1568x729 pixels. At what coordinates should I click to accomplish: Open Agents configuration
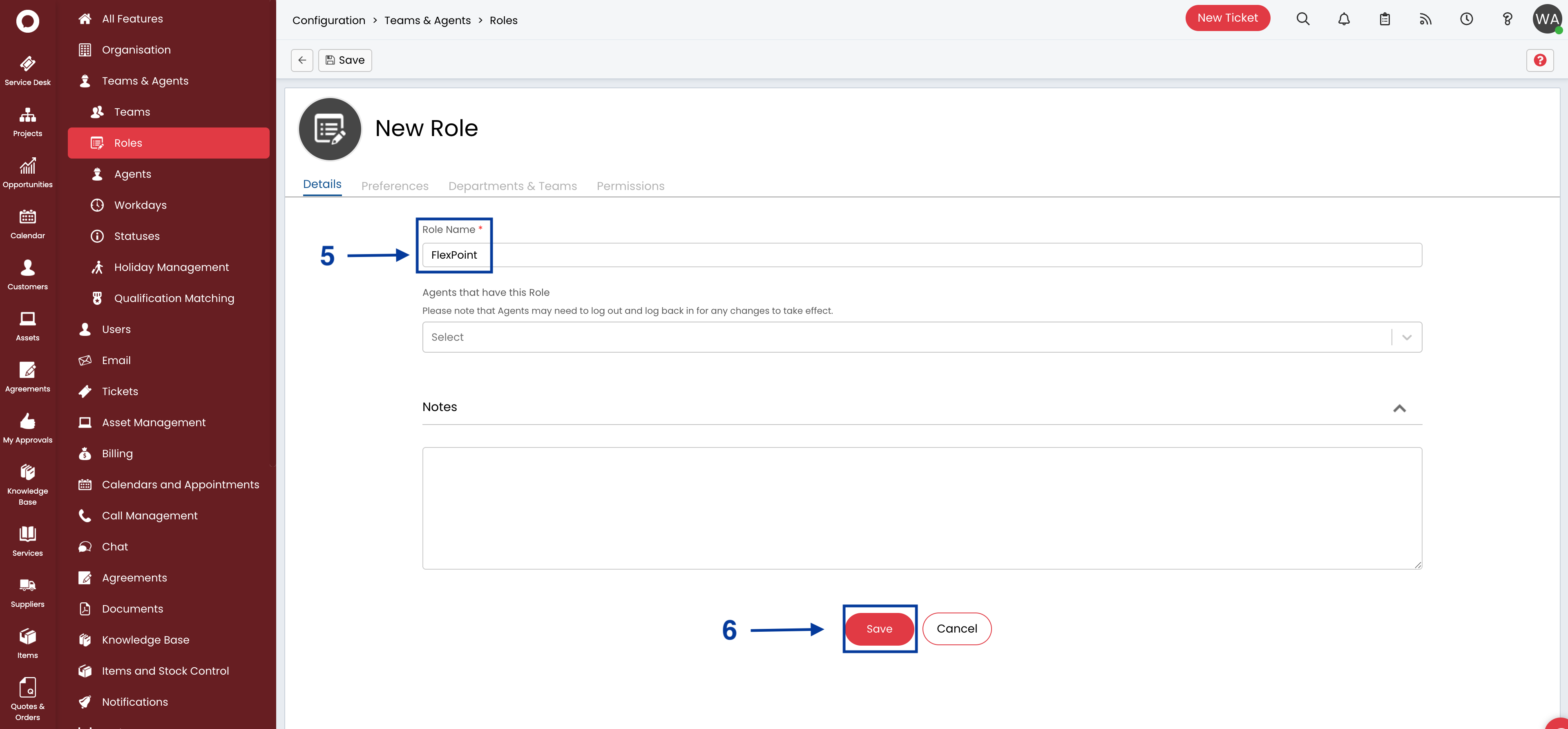tap(168, 174)
